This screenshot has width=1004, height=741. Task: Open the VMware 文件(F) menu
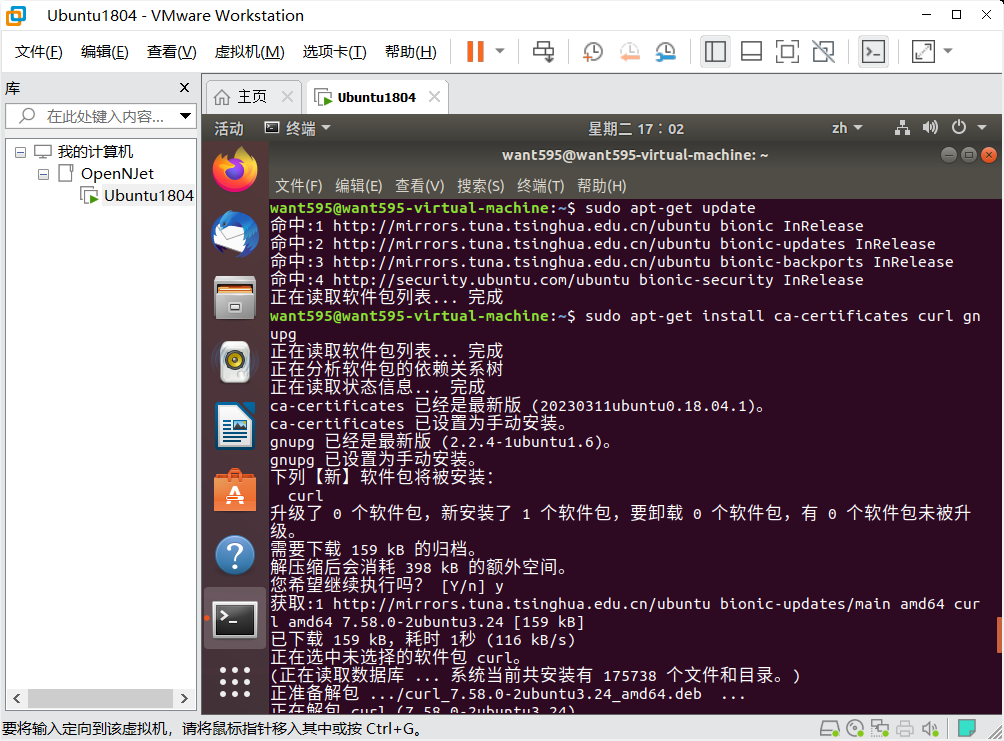[x=38, y=52]
